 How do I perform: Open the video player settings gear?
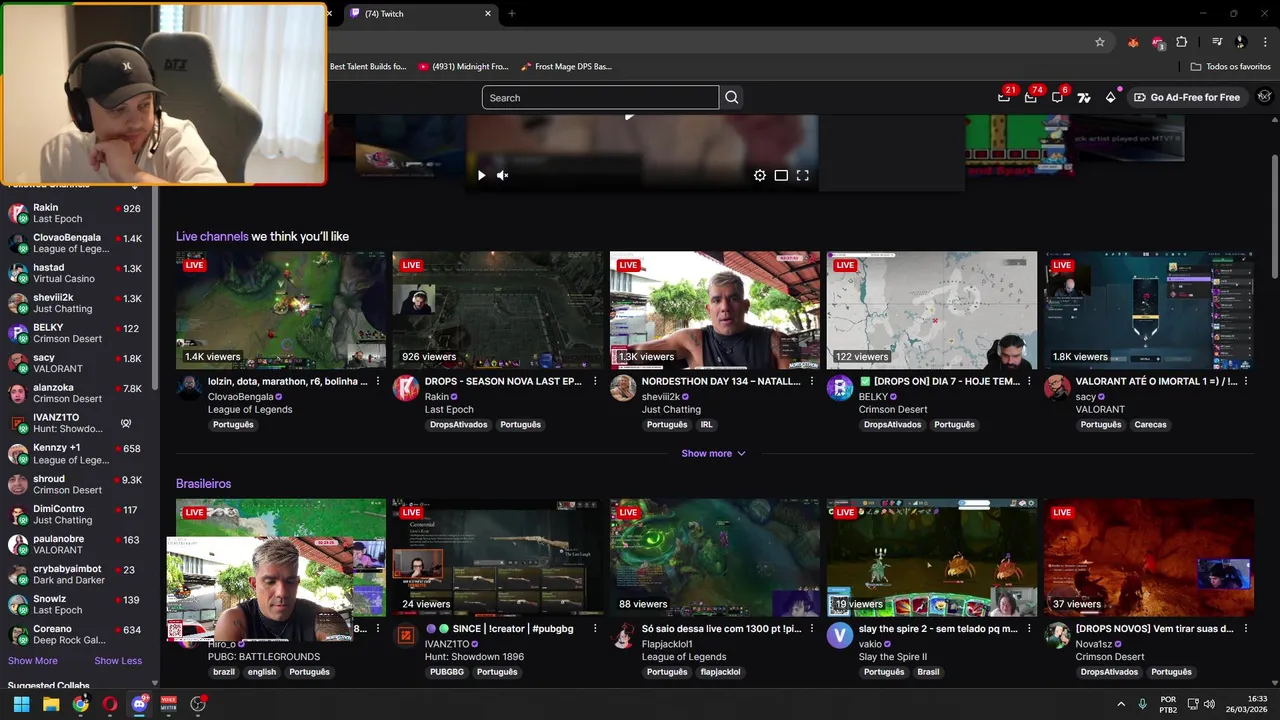(760, 175)
